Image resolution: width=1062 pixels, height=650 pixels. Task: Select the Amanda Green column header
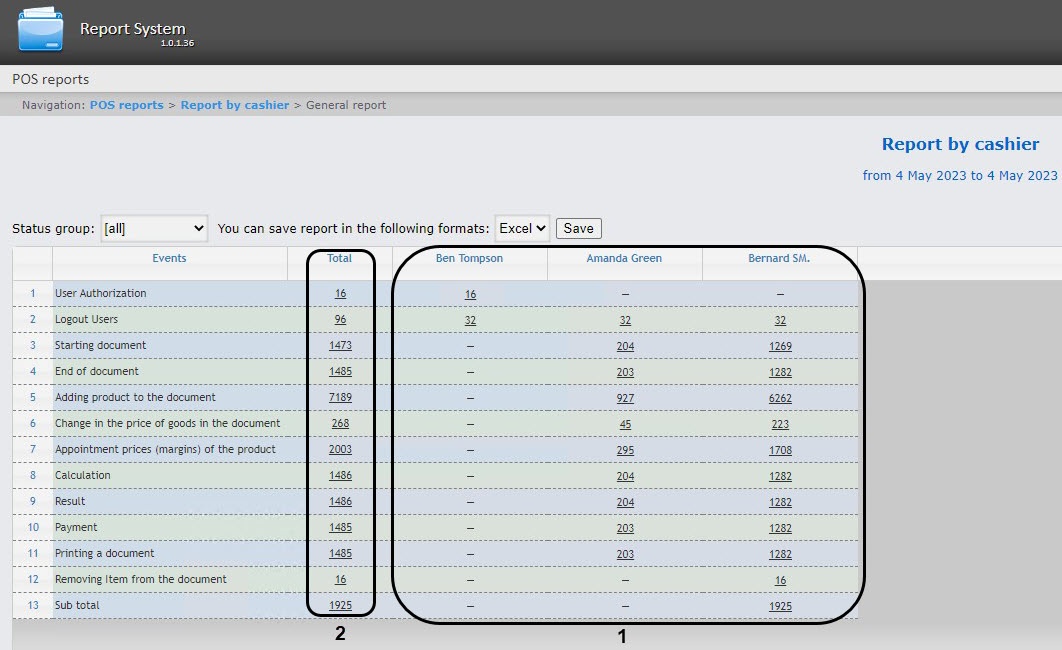tap(624, 258)
